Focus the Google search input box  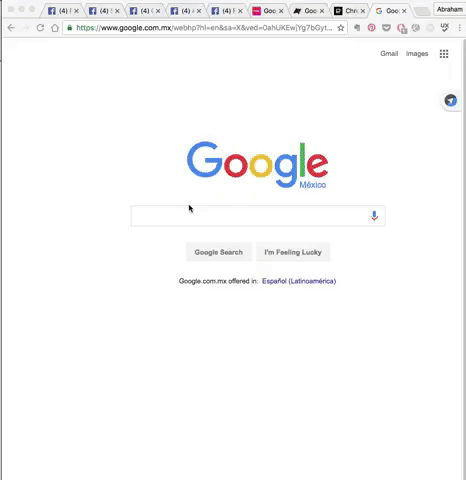(x=250, y=216)
